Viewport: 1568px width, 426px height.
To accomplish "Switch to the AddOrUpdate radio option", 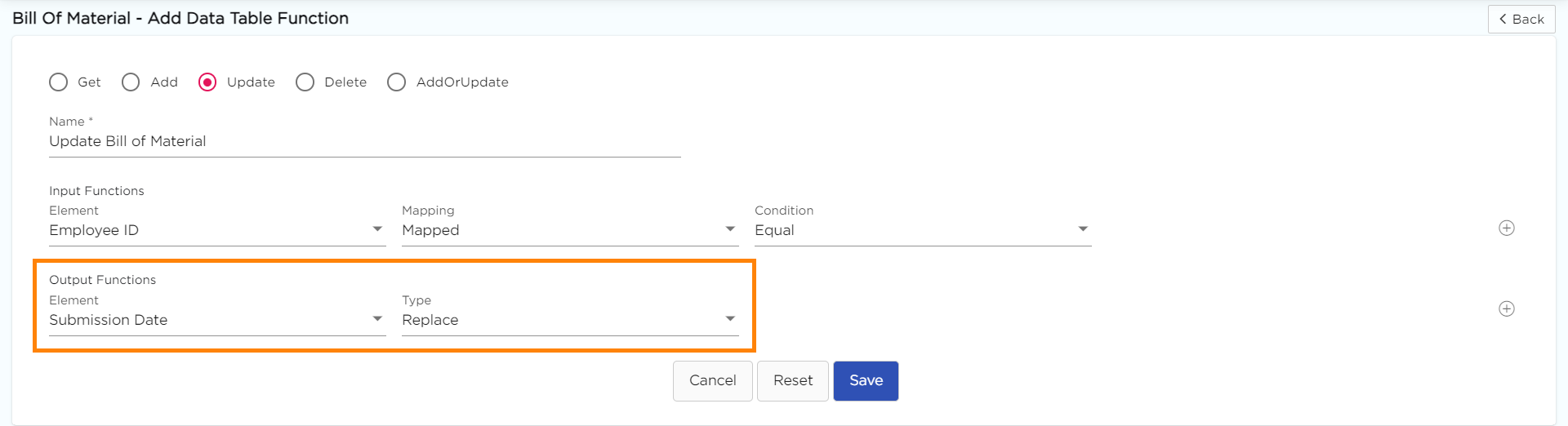I will click(397, 82).
